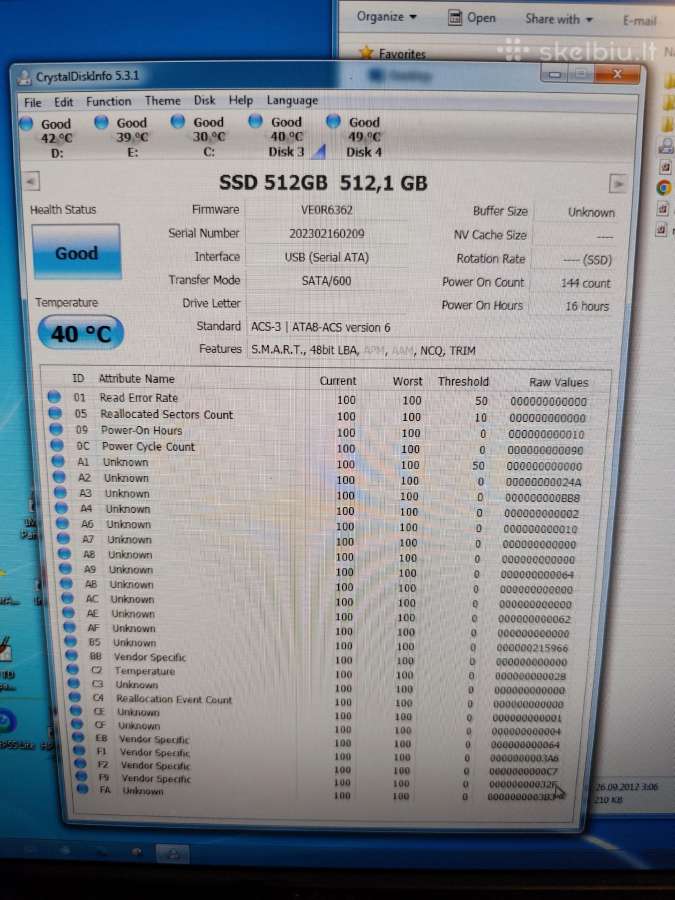Open the Share with dropdown in Explorer
This screenshot has height=900, width=675.
pos(558,19)
